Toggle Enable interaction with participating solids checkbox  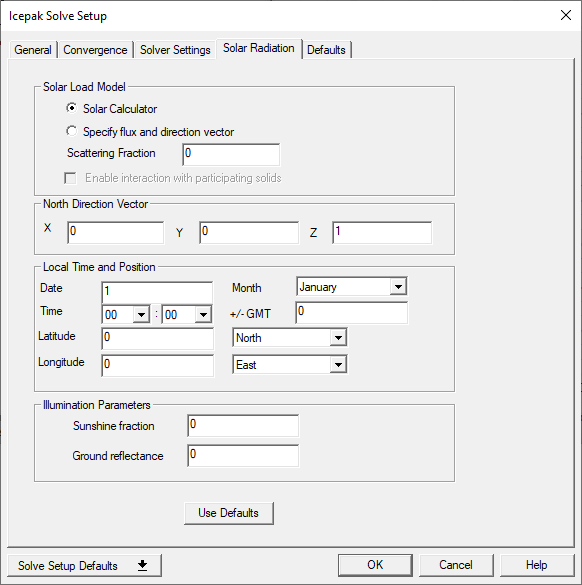pyautogui.click(x=70, y=178)
